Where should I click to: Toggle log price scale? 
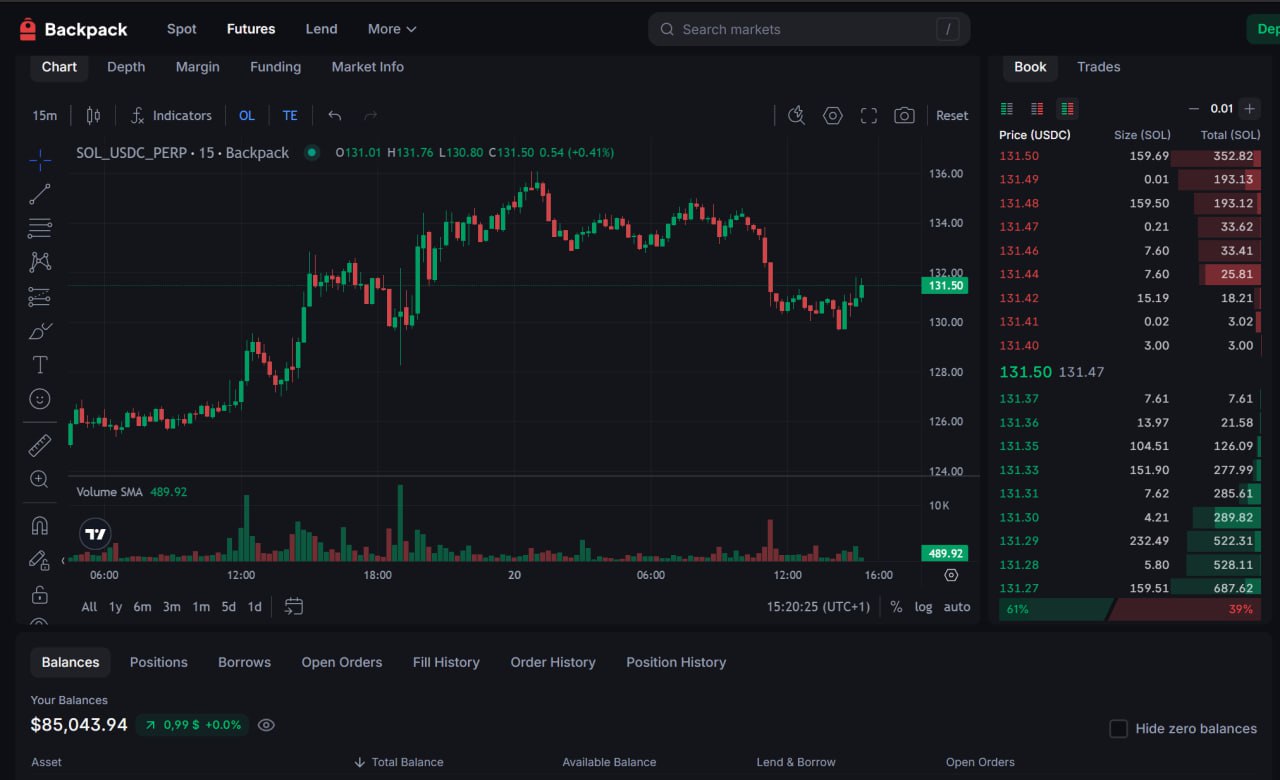tap(923, 606)
